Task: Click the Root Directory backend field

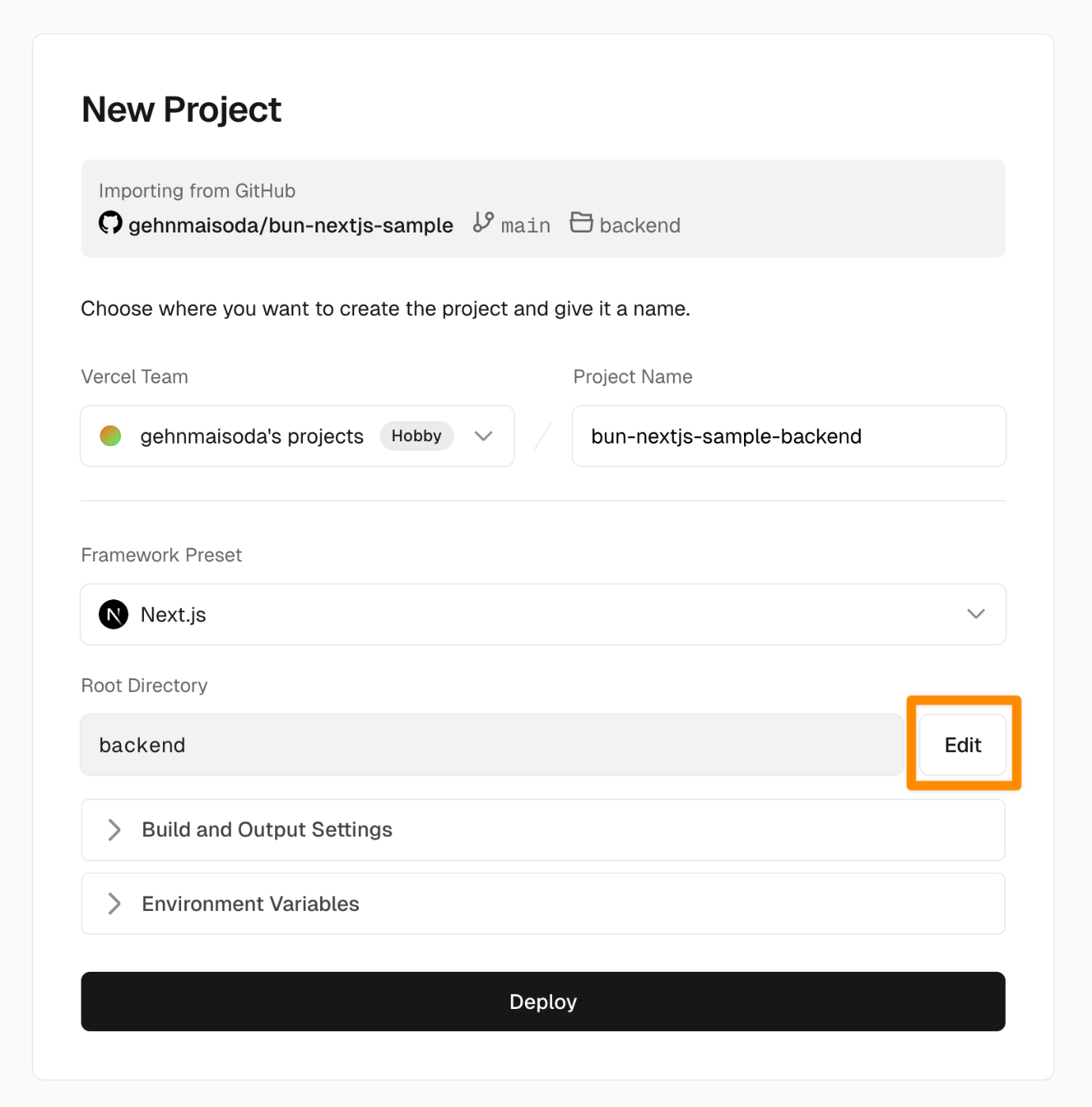Action: click(x=491, y=745)
